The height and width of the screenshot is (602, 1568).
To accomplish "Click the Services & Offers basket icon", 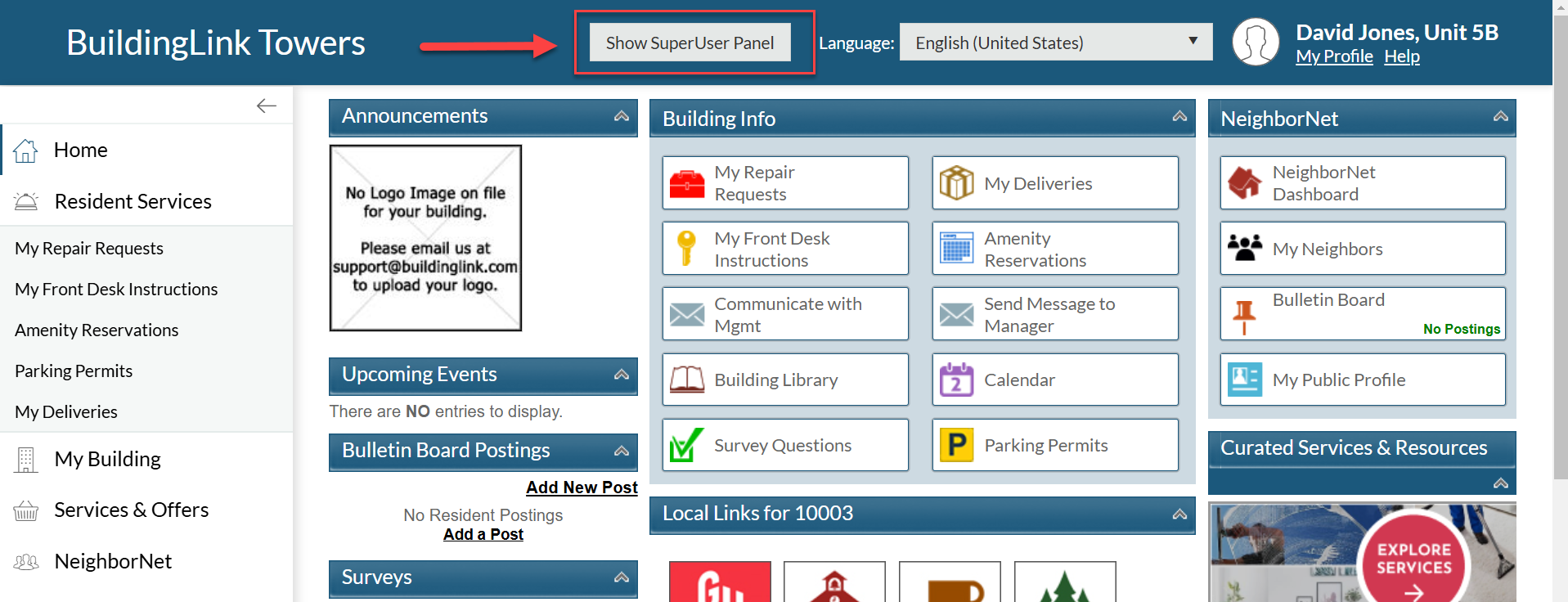I will [26, 511].
